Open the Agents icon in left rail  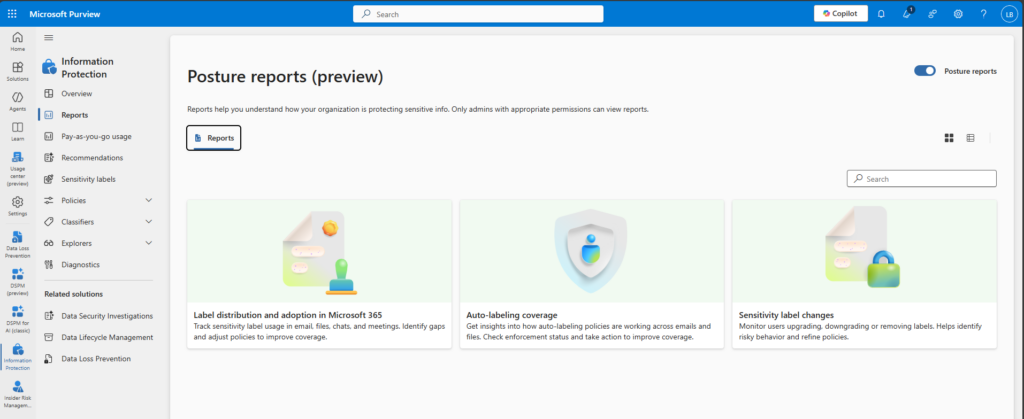pyautogui.click(x=18, y=101)
